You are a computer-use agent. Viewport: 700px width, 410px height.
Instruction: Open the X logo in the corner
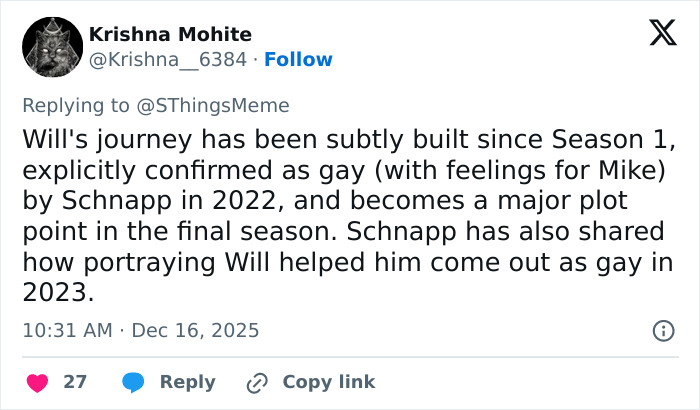tap(656, 34)
